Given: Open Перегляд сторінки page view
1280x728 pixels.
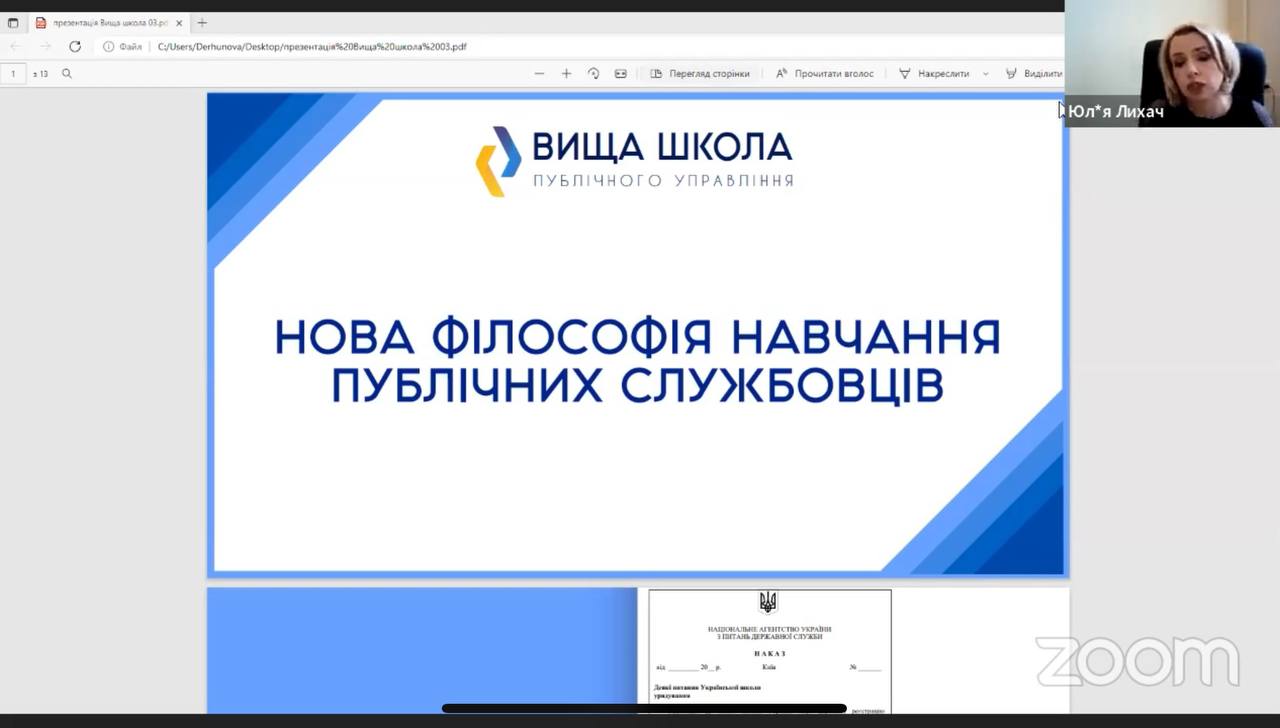Looking at the screenshot, I should coord(700,74).
